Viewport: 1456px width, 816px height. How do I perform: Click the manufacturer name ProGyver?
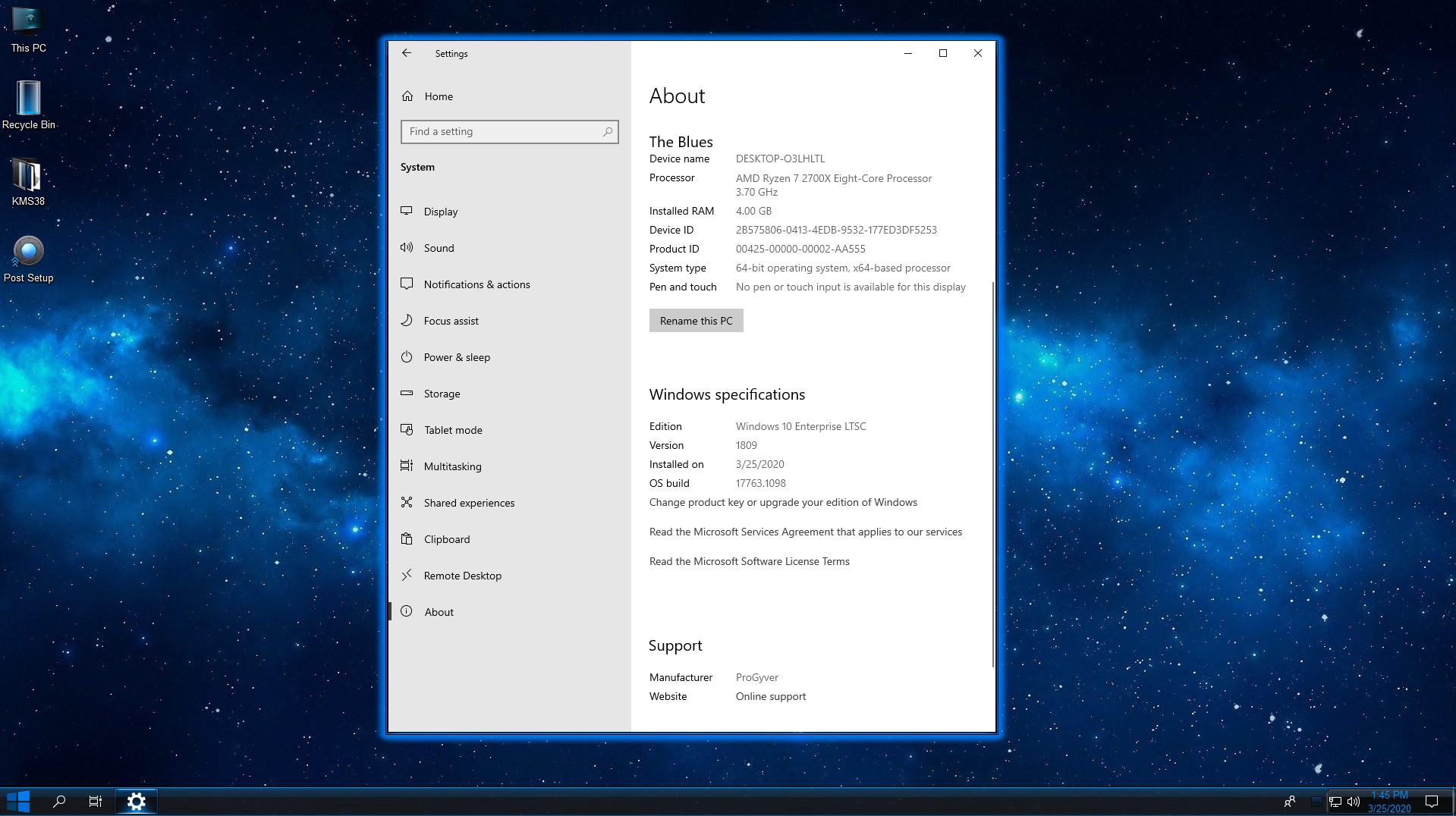point(757,677)
